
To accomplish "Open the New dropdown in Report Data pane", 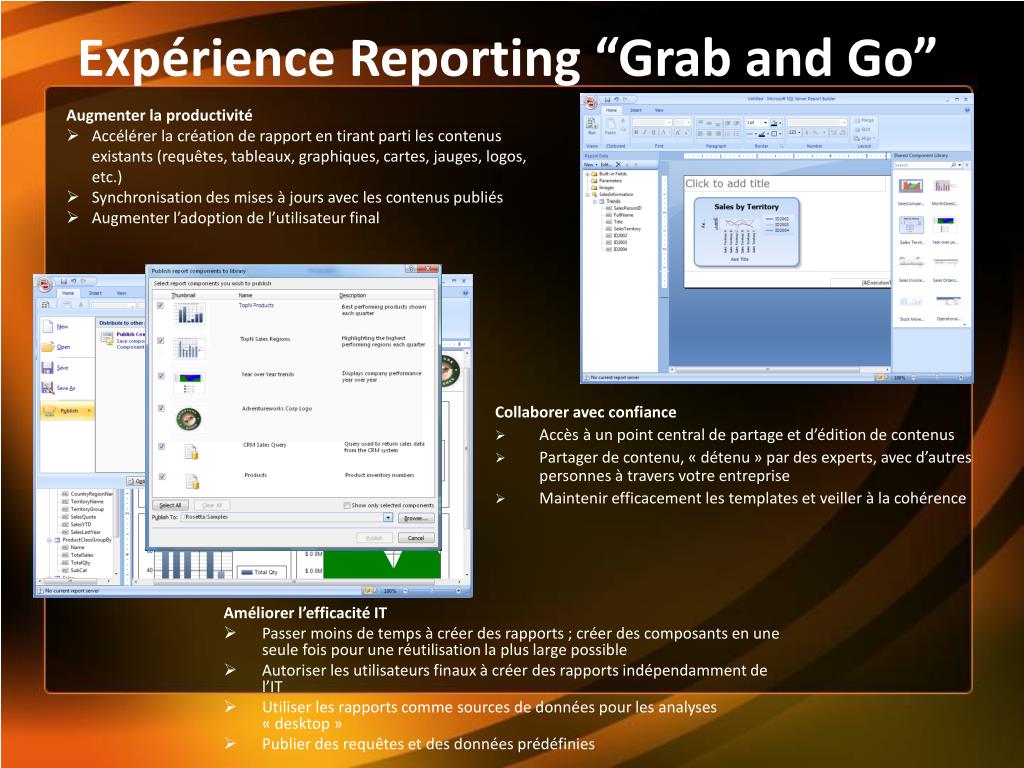I will 590,165.
